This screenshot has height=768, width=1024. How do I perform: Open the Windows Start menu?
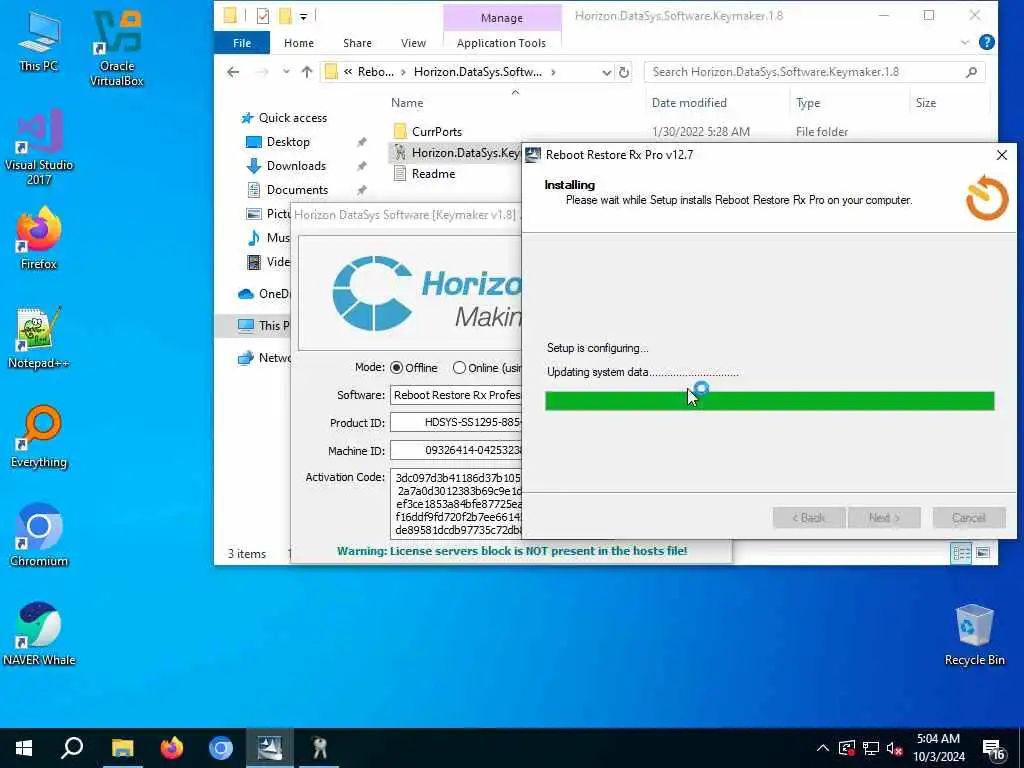click(24, 748)
